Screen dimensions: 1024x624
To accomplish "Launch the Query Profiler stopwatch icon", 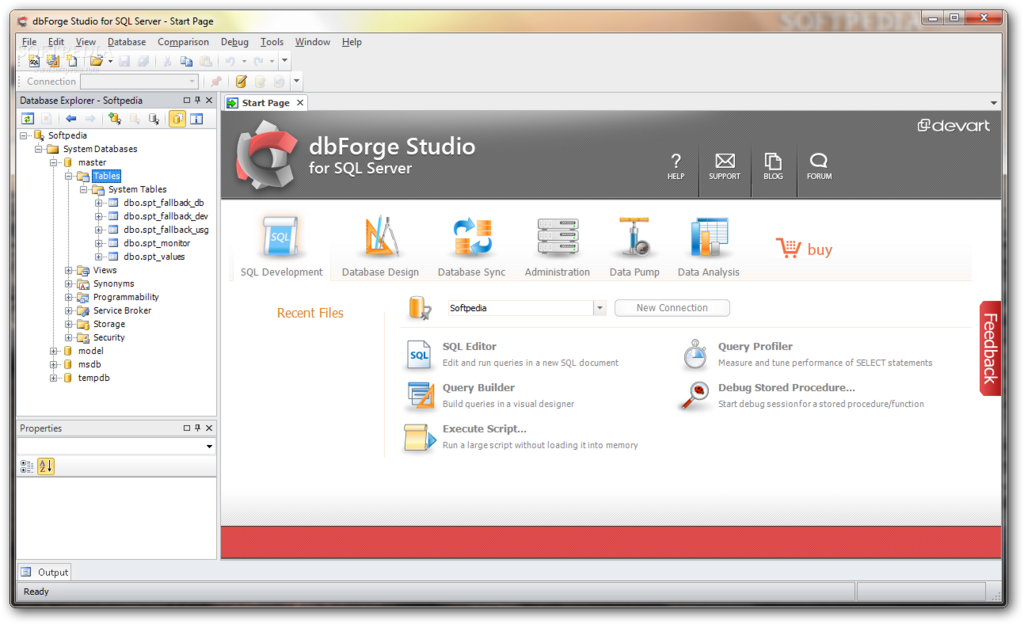I will [695, 354].
